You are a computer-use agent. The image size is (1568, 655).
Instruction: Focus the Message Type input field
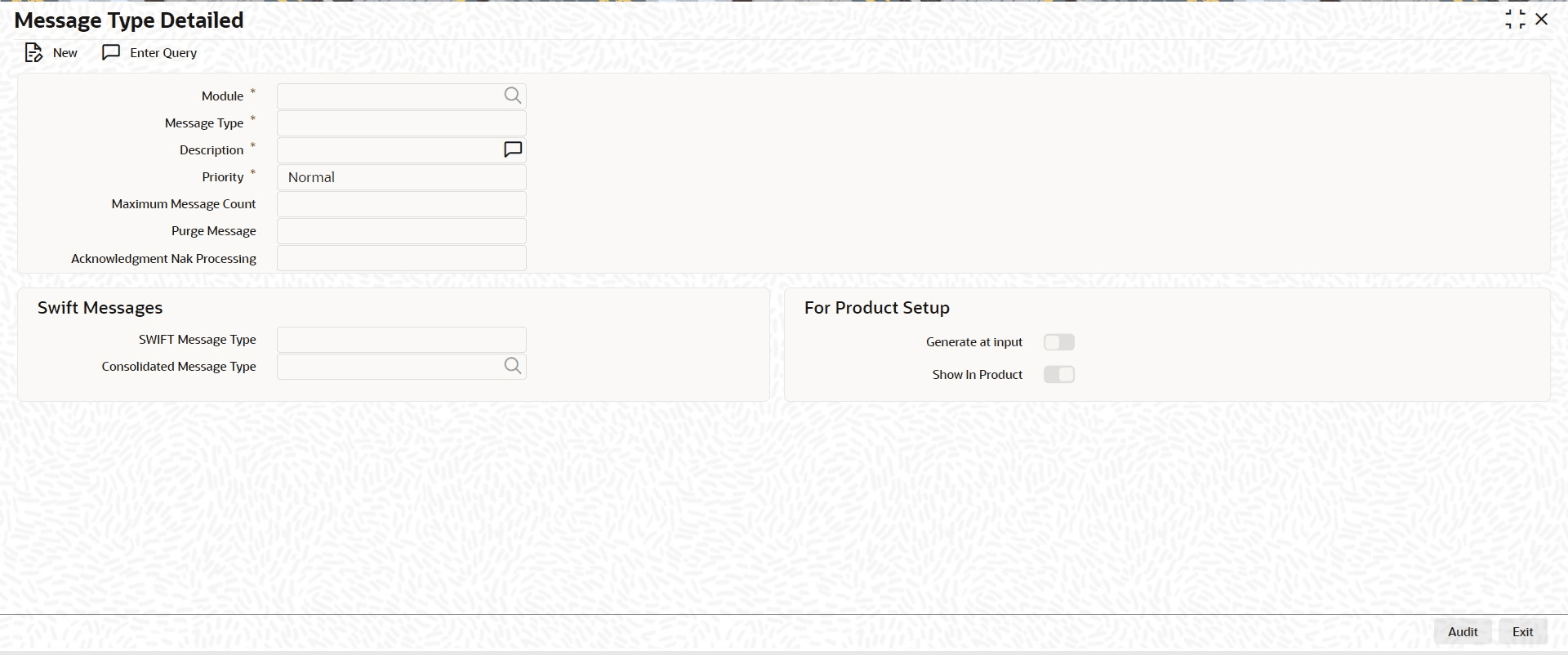coord(402,123)
